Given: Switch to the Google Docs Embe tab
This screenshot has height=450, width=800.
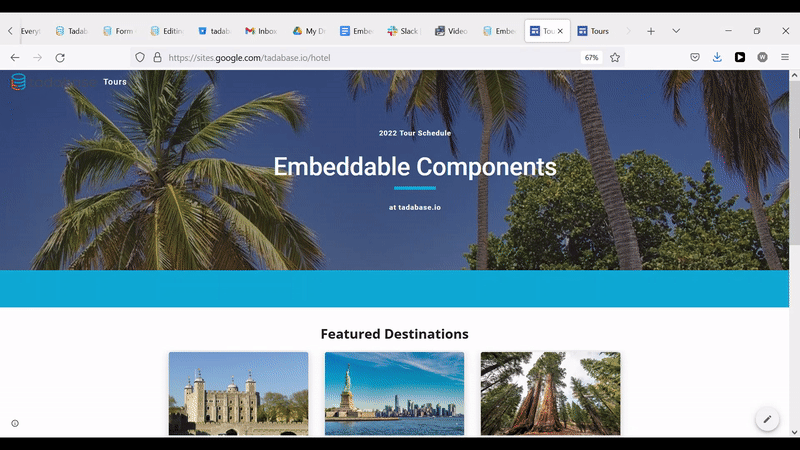Looking at the screenshot, I should pyautogui.click(x=357, y=31).
